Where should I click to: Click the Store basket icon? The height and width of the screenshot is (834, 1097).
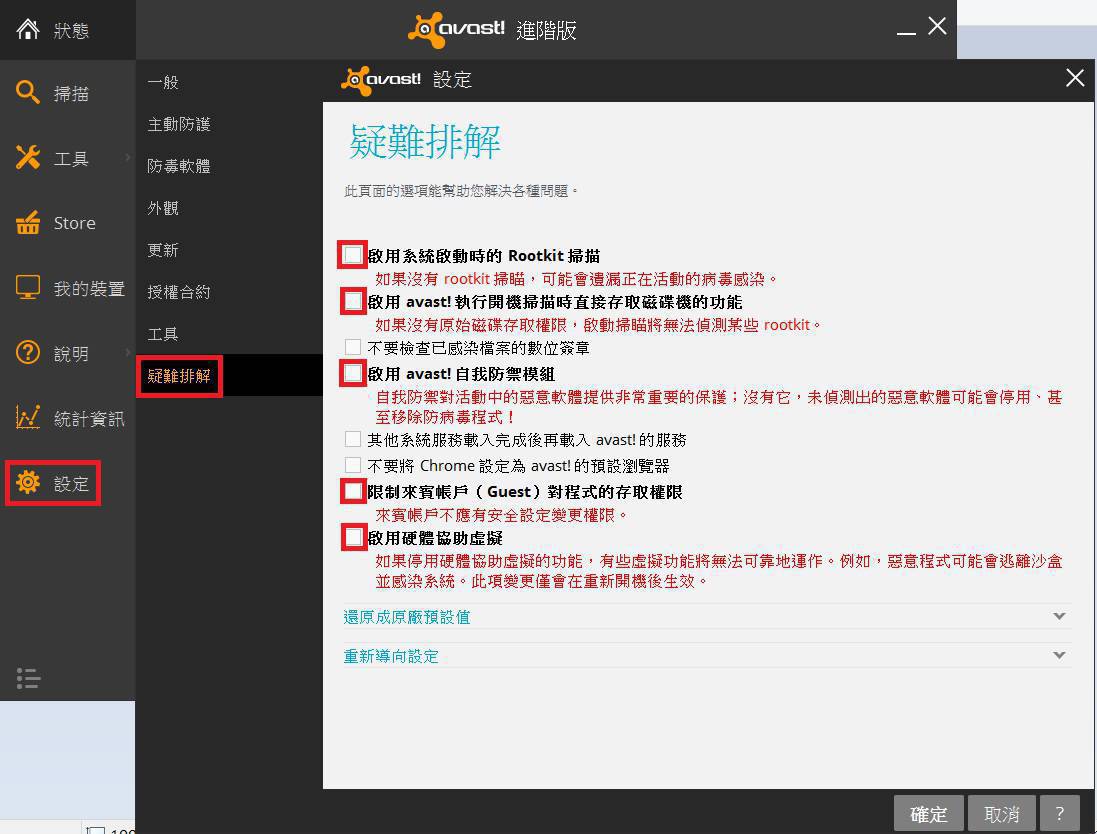[x=28, y=222]
